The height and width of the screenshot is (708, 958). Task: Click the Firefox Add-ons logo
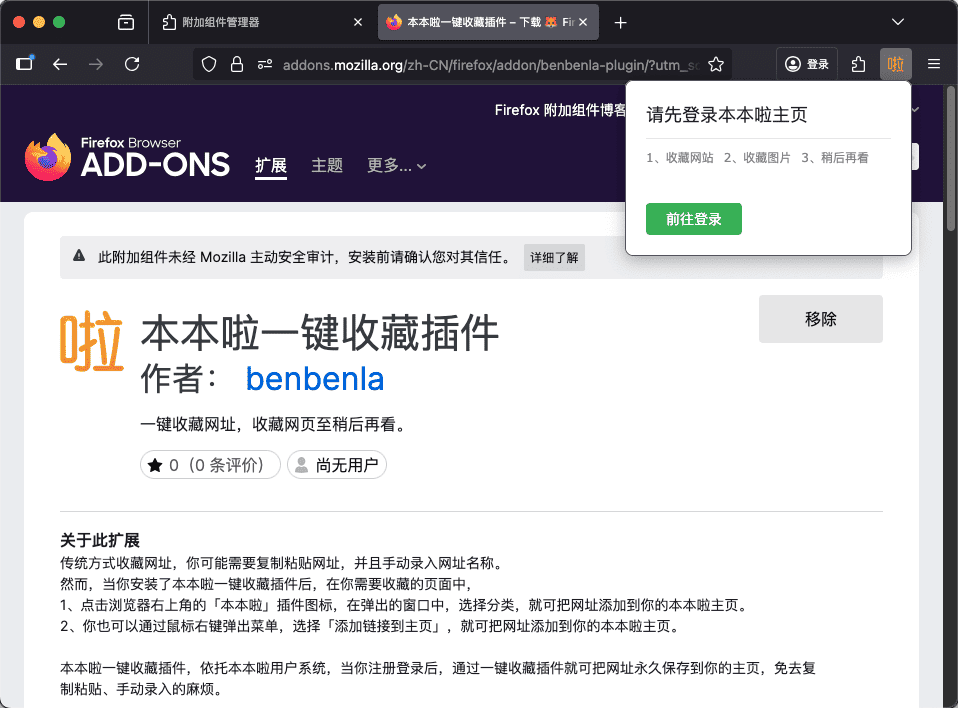[x=127, y=159]
